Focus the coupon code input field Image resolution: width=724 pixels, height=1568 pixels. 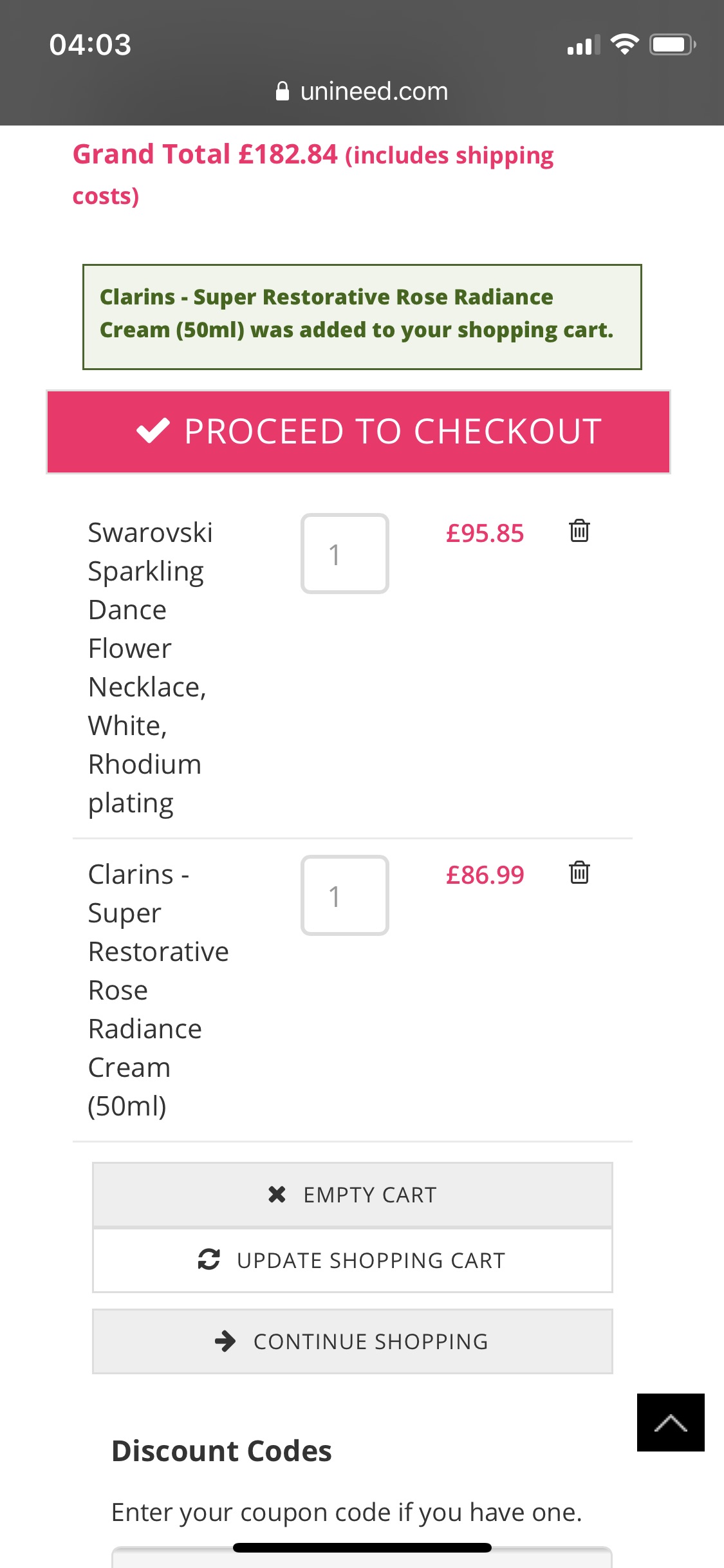point(362,1558)
